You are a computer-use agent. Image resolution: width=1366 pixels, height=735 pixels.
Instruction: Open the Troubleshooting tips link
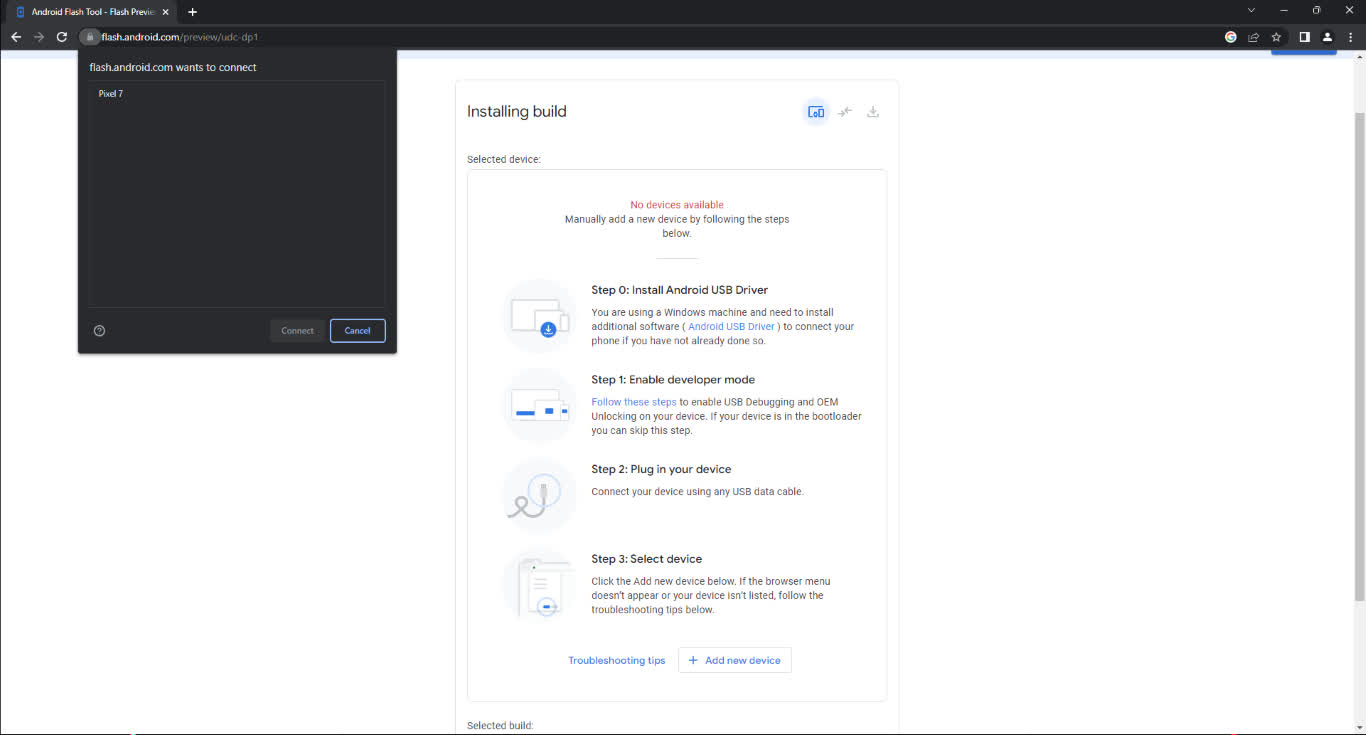(616, 661)
